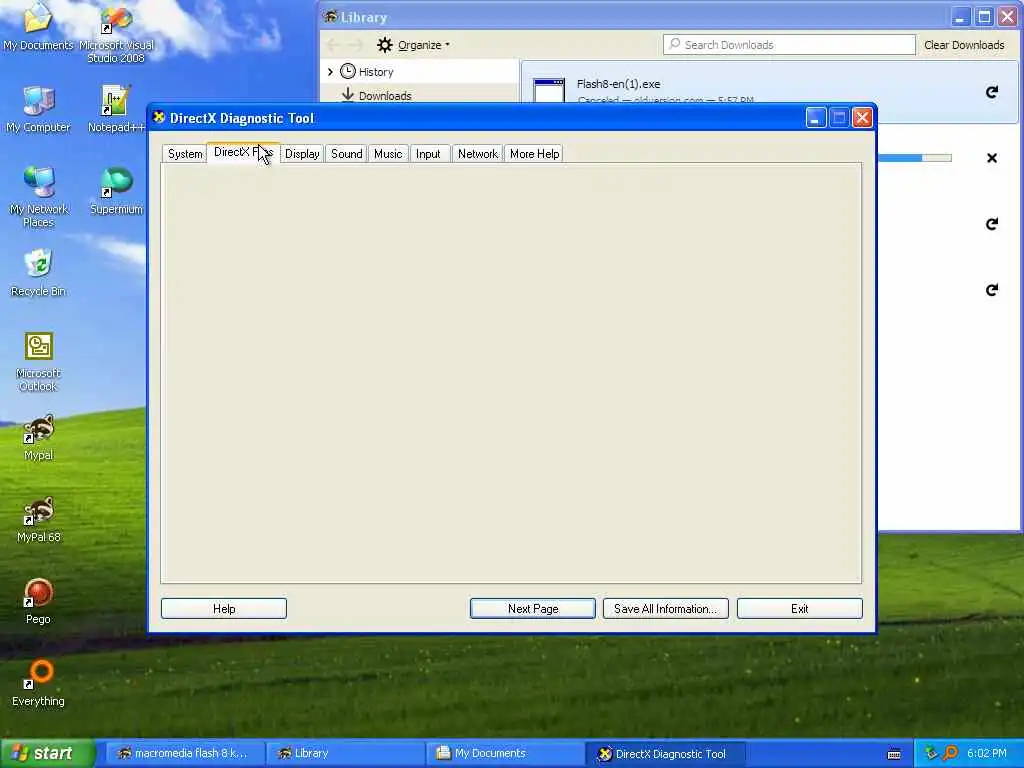Launch the Mypal browser shortcut
The image size is (1024, 768).
[x=38, y=437]
